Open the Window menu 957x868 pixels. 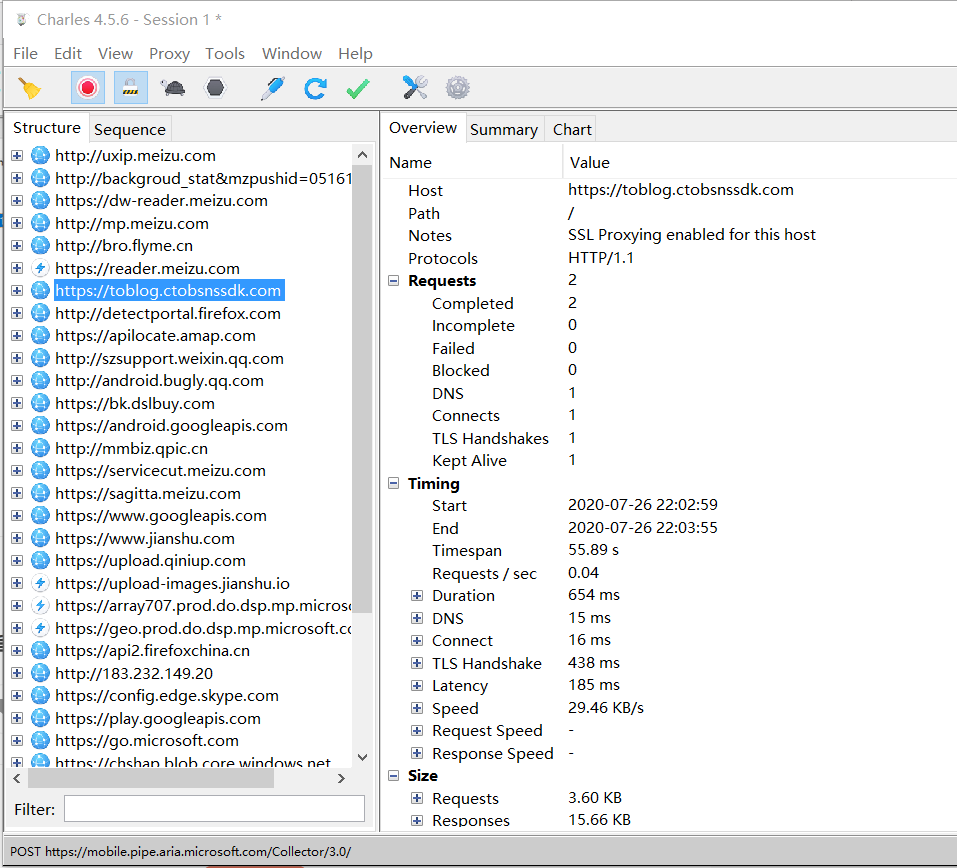(x=292, y=54)
